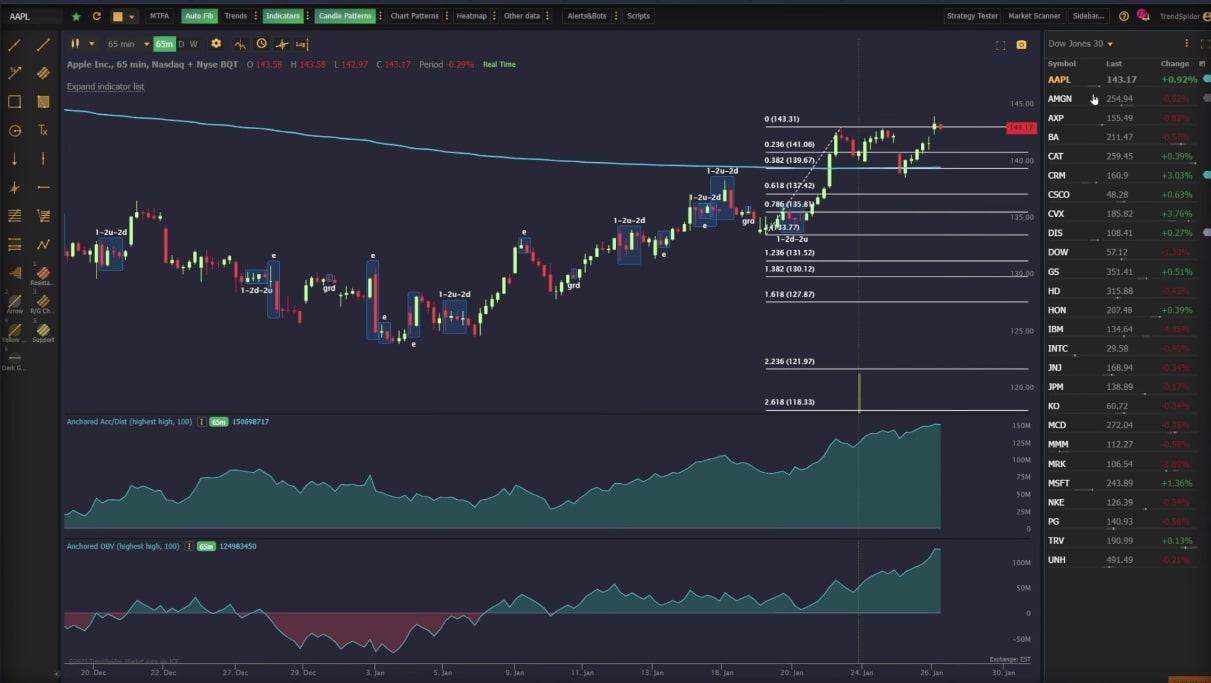Open Anchored Acc/Dist indicator options menu
The height and width of the screenshot is (683, 1211).
(x=202, y=422)
